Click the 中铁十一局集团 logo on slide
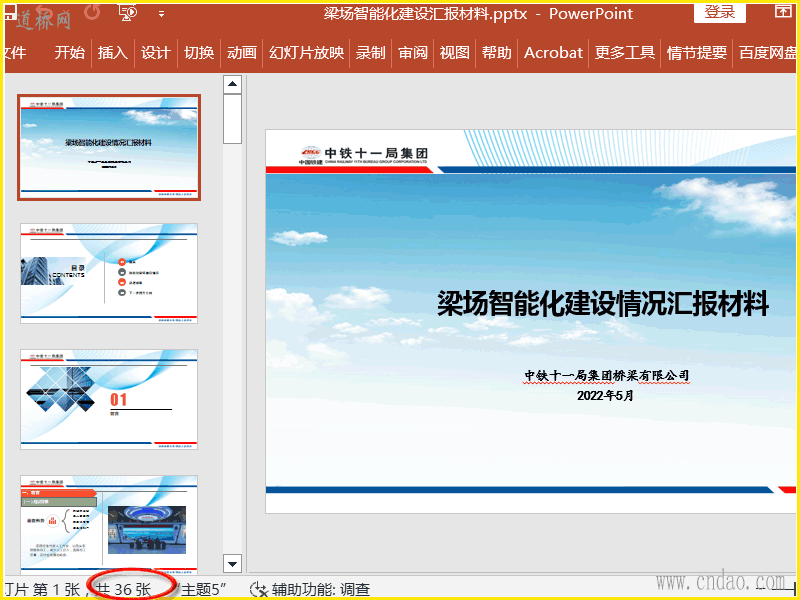Screen dimensions: 800x600 (364, 155)
